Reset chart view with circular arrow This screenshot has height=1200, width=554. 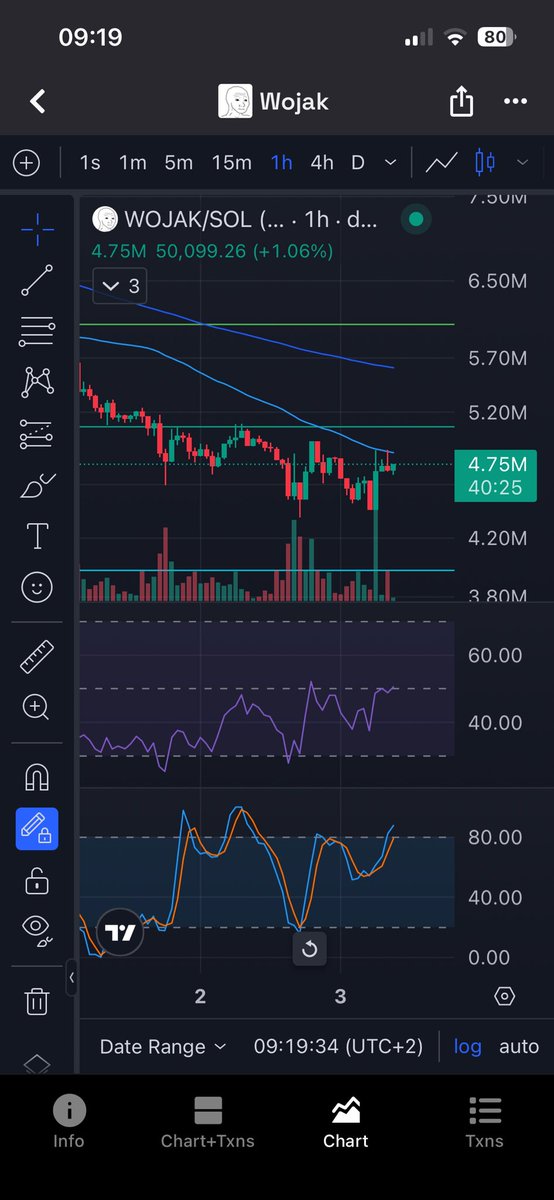point(309,949)
